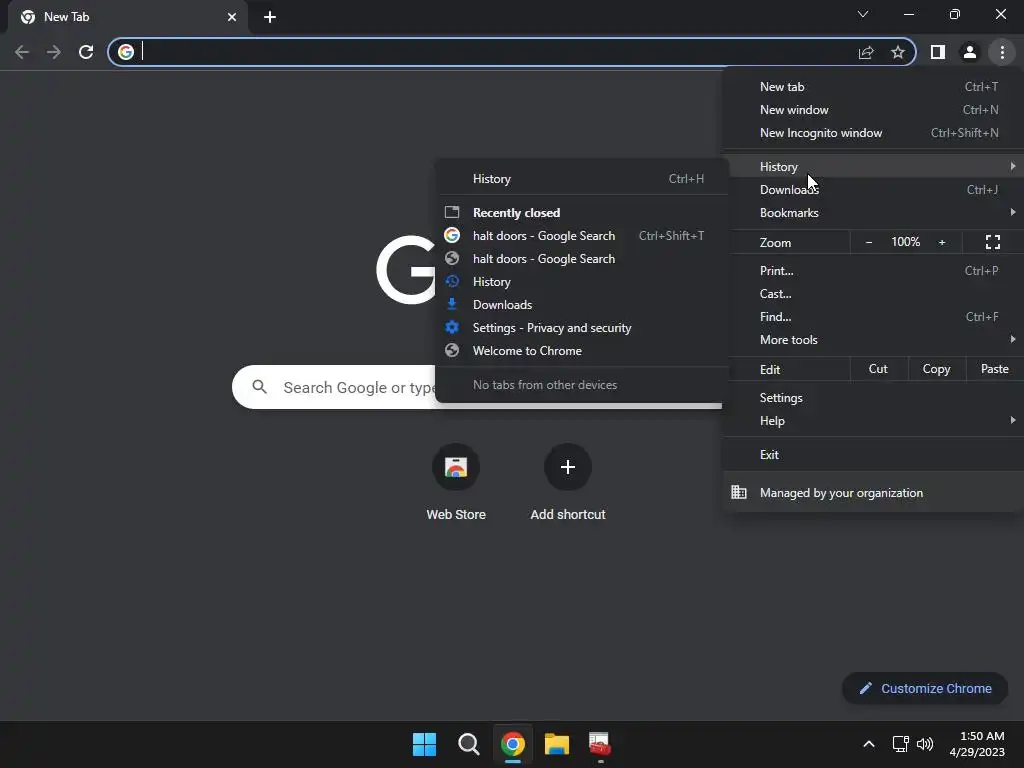The image size is (1024, 768).
Task: Increase zoom with plus button
Action: tap(942, 242)
